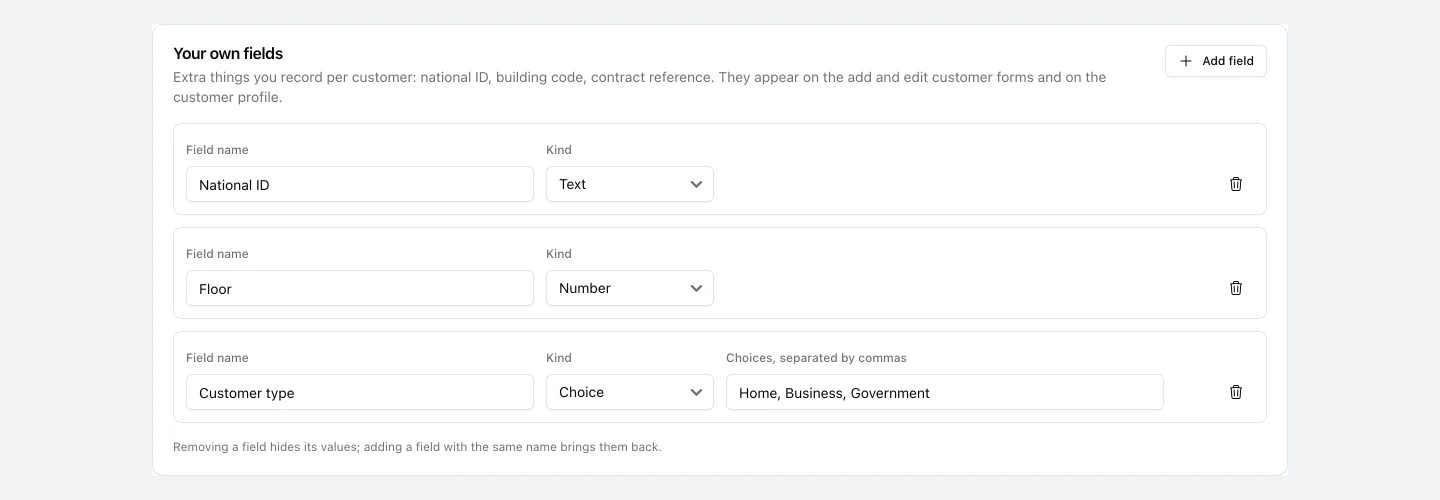Click the Add field button
Image resolution: width=1440 pixels, height=500 pixels.
click(x=1216, y=61)
